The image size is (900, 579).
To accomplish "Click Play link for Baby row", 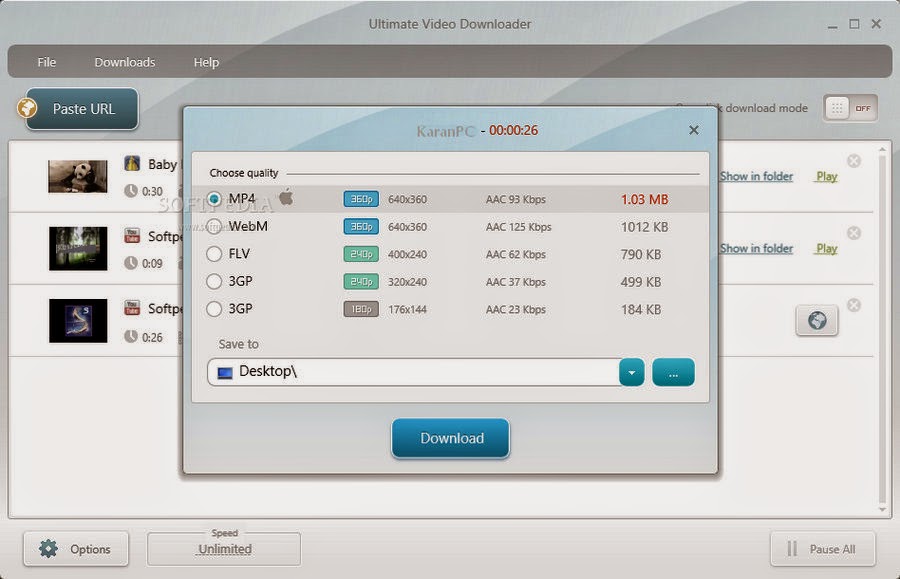I will click(827, 177).
